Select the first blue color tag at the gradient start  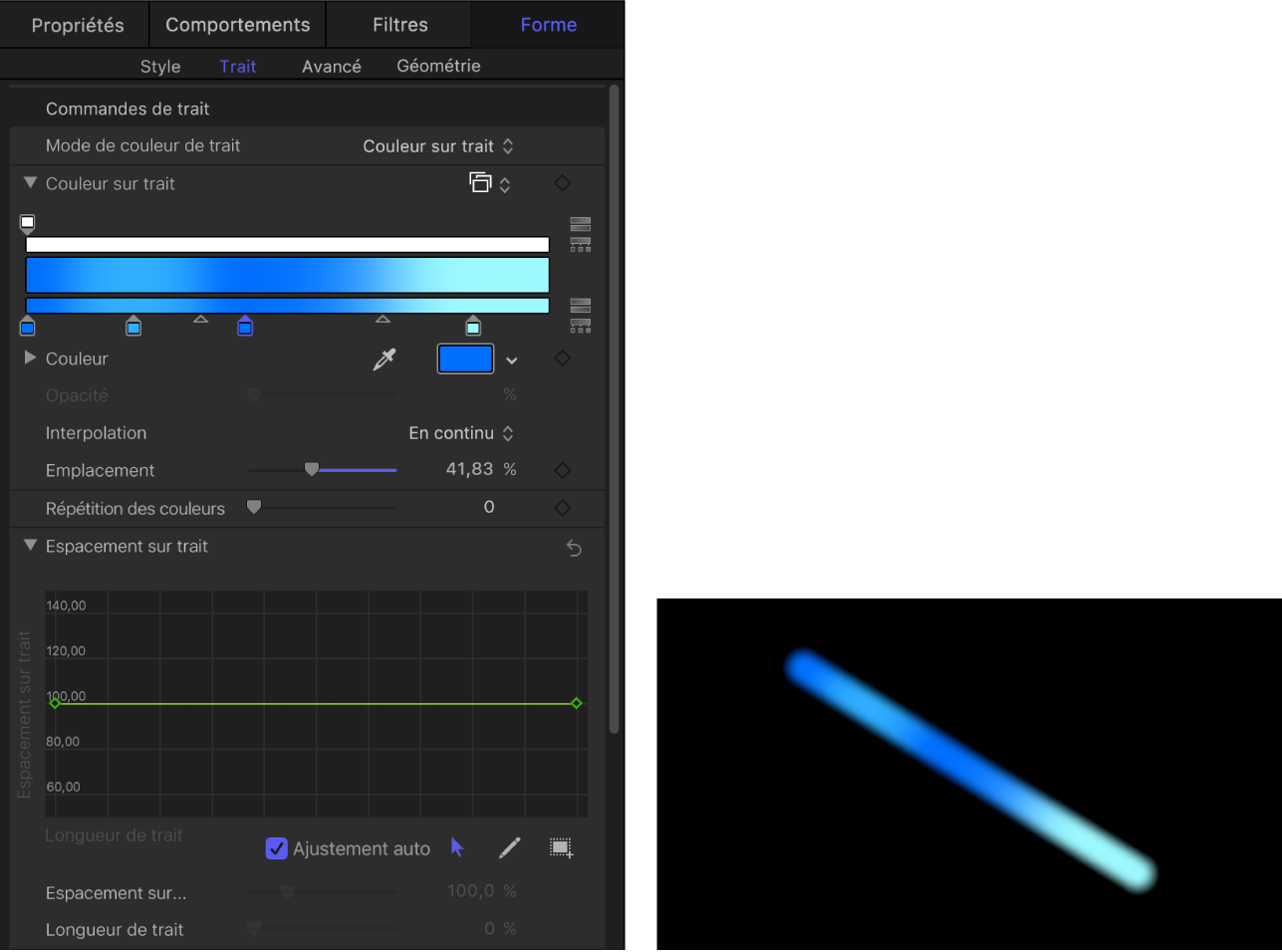click(28, 326)
